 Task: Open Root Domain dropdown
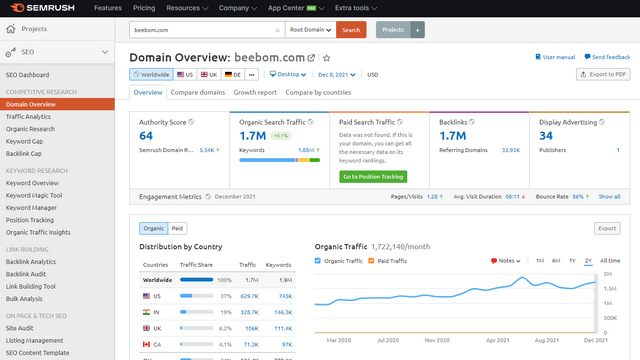(311, 30)
